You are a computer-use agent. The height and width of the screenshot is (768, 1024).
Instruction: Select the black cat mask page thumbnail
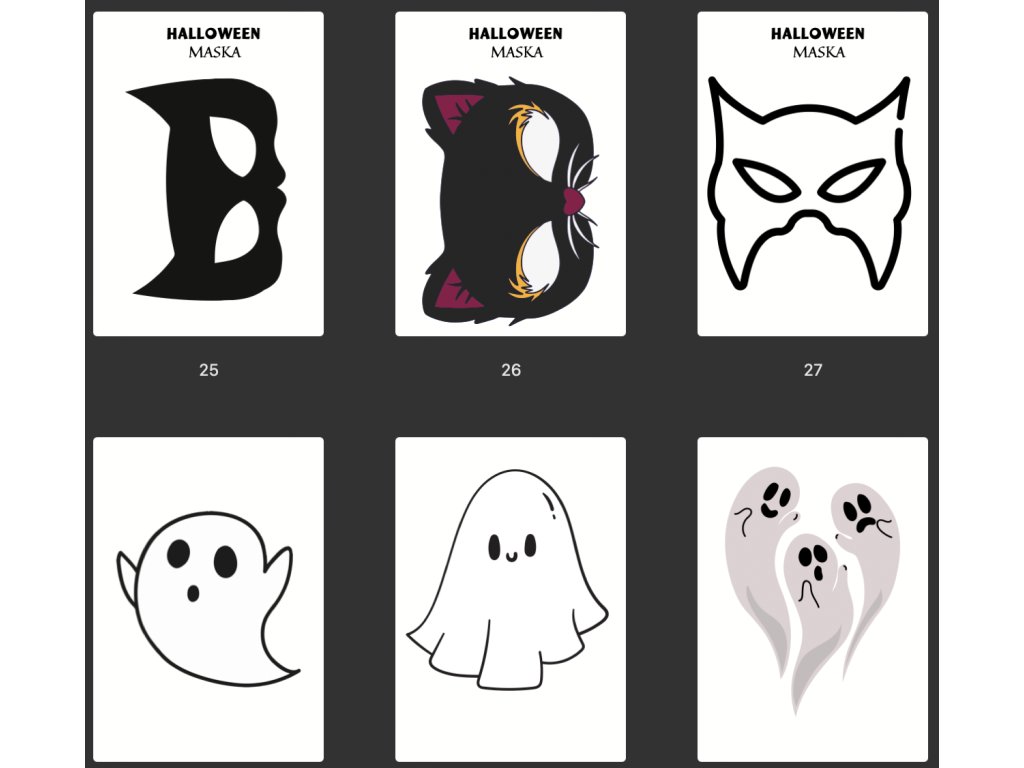(x=510, y=174)
